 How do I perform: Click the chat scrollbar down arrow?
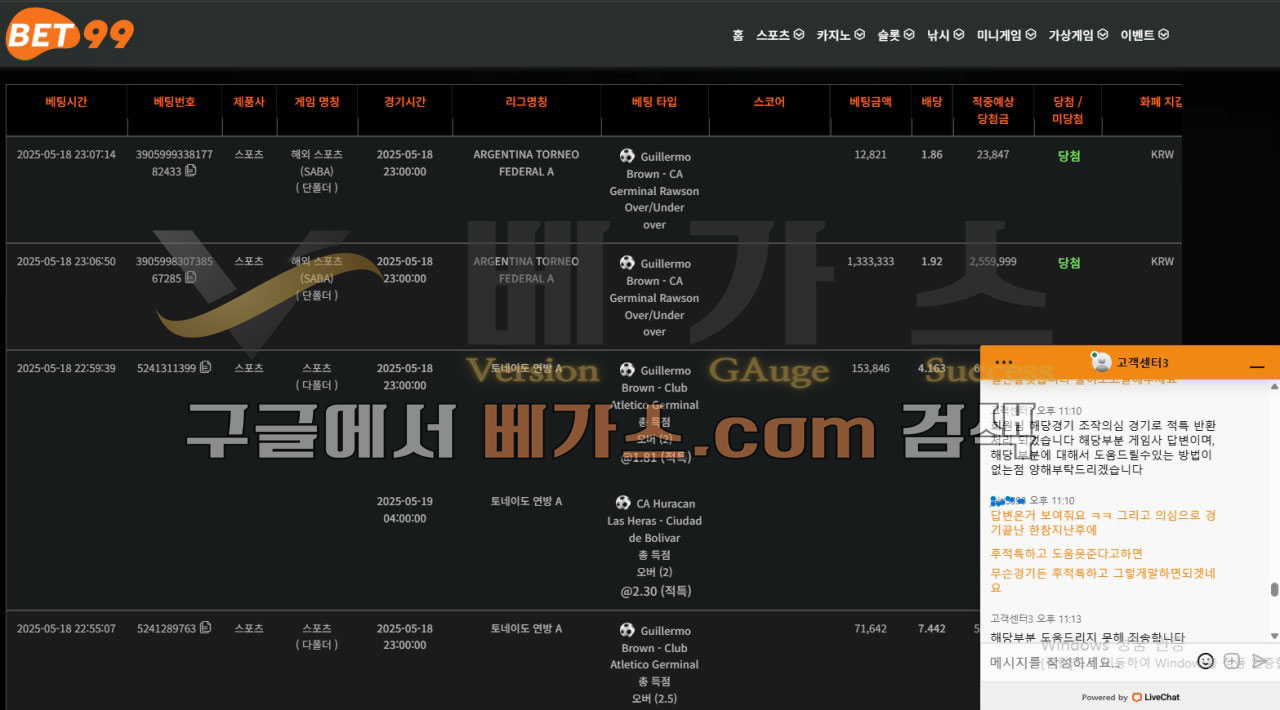point(1274,636)
